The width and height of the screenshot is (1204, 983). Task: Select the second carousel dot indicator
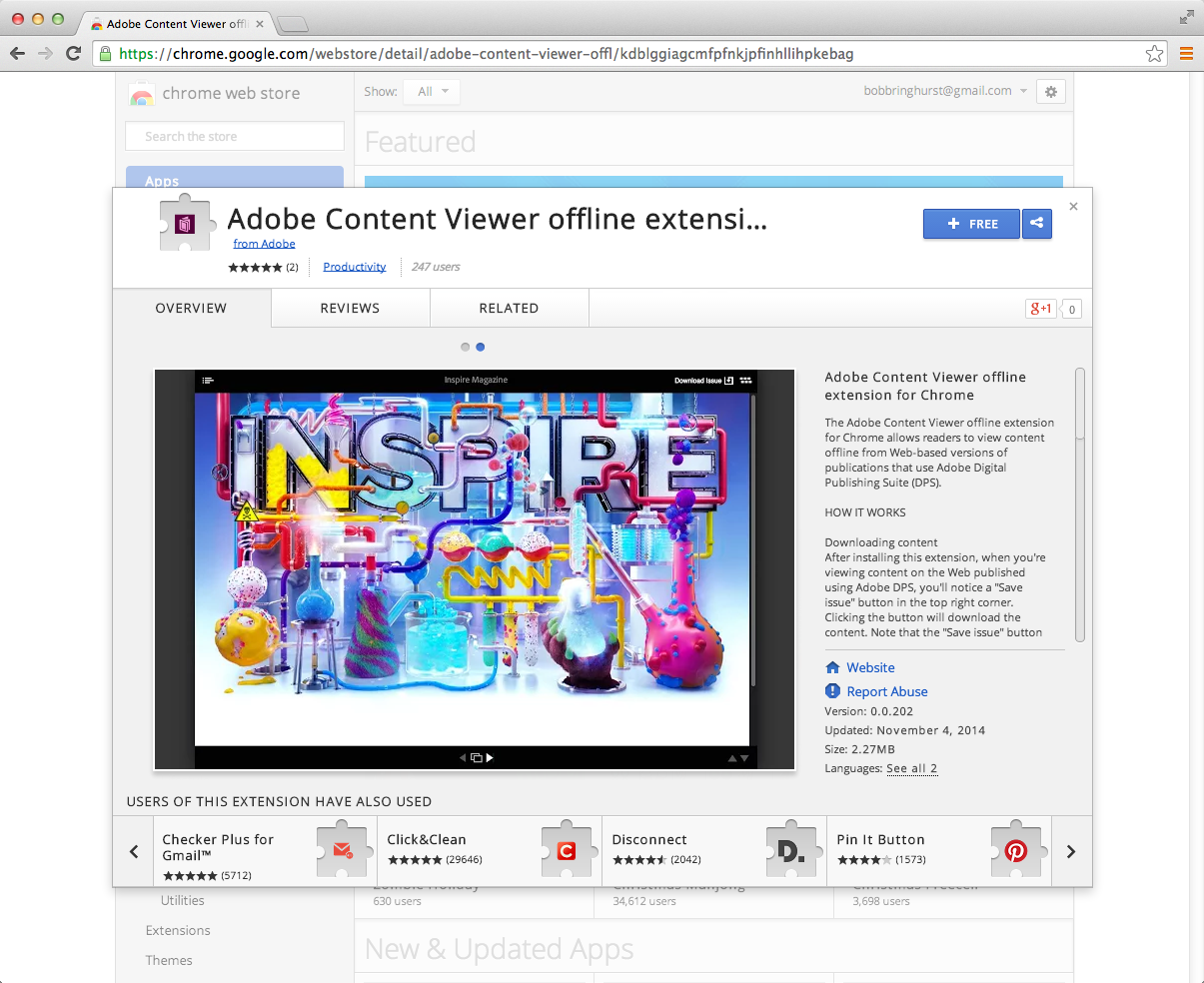pos(481,347)
